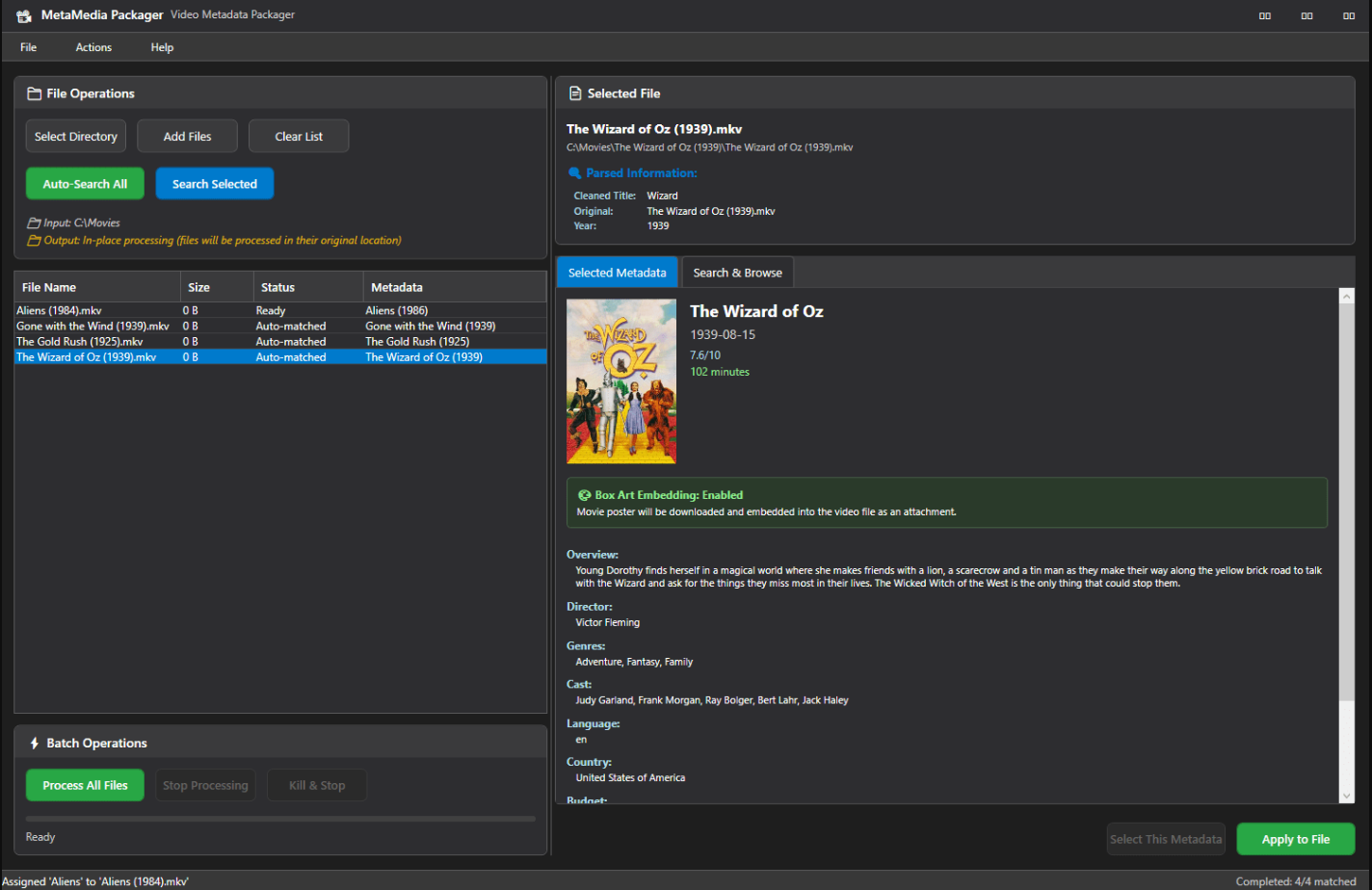Image resolution: width=1372 pixels, height=890 pixels.
Task: Click the MetaMedia Packager app icon
Action: click(24, 15)
